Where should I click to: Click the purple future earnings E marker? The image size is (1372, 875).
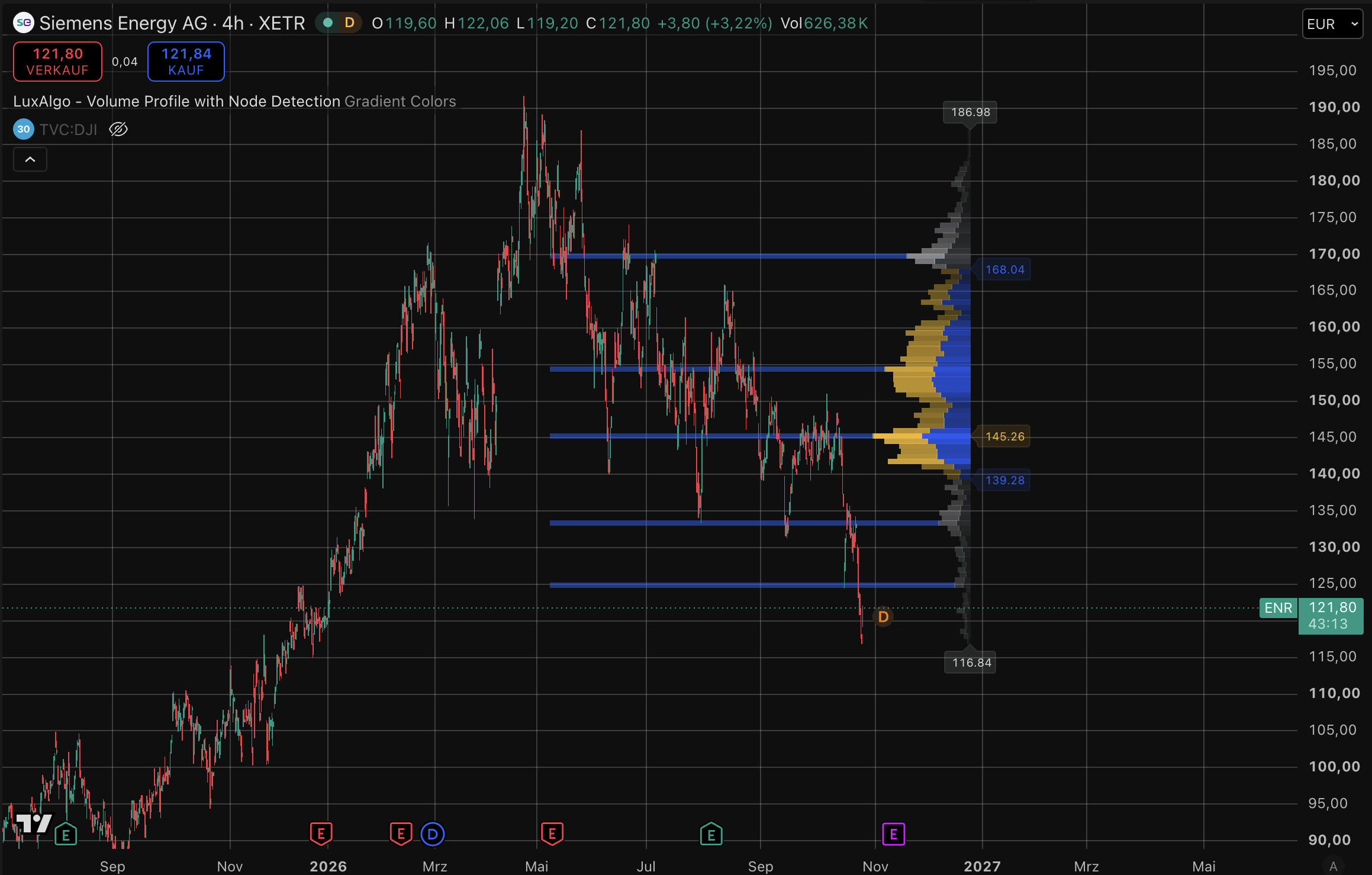[x=894, y=835]
